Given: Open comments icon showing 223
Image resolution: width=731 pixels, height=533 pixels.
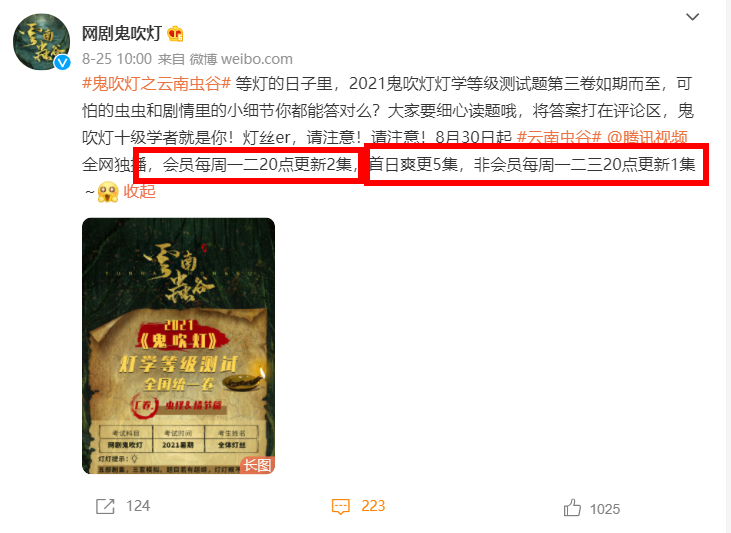Looking at the screenshot, I should (340, 506).
